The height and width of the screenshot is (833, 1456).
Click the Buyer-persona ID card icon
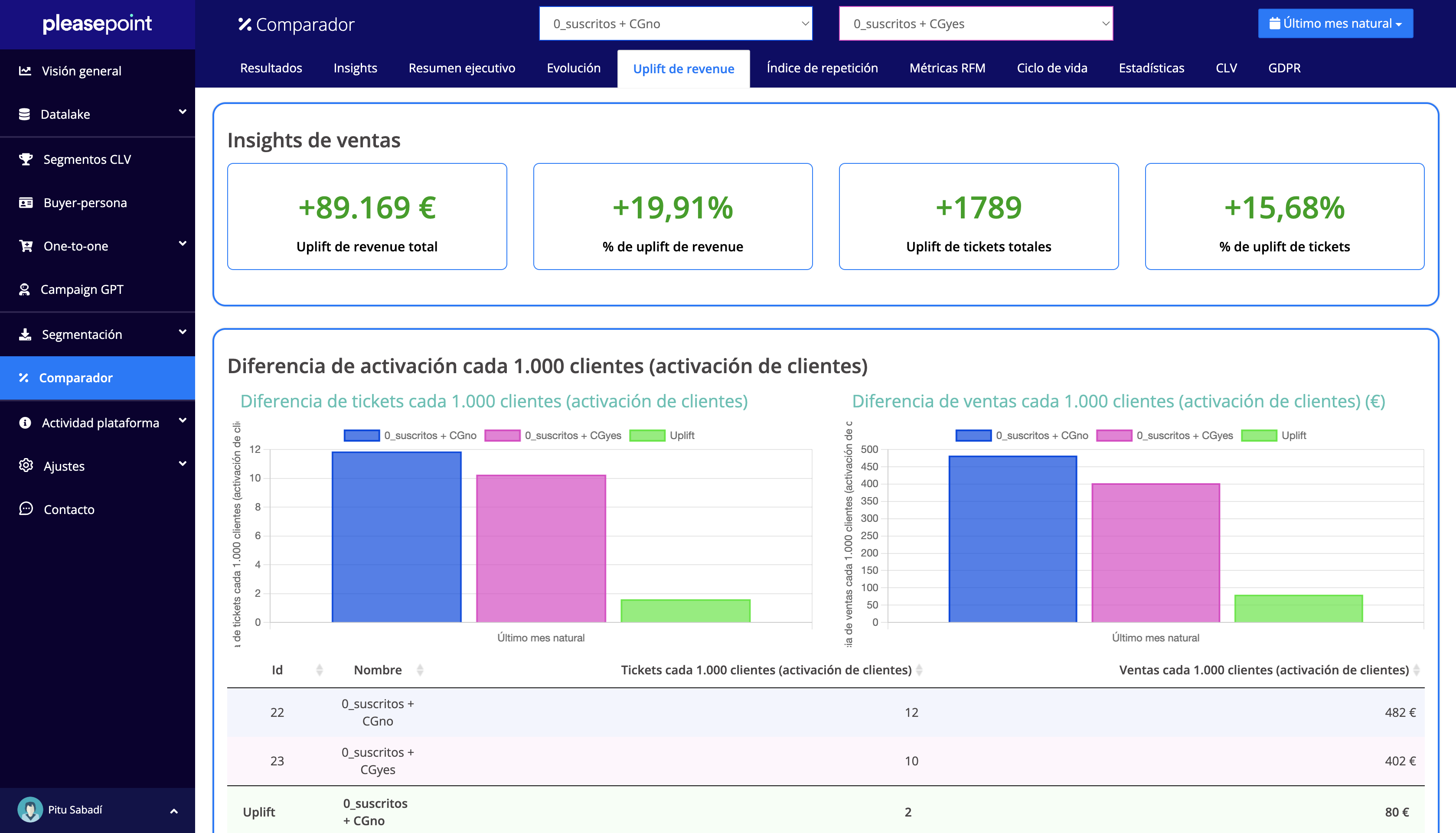point(26,202)
